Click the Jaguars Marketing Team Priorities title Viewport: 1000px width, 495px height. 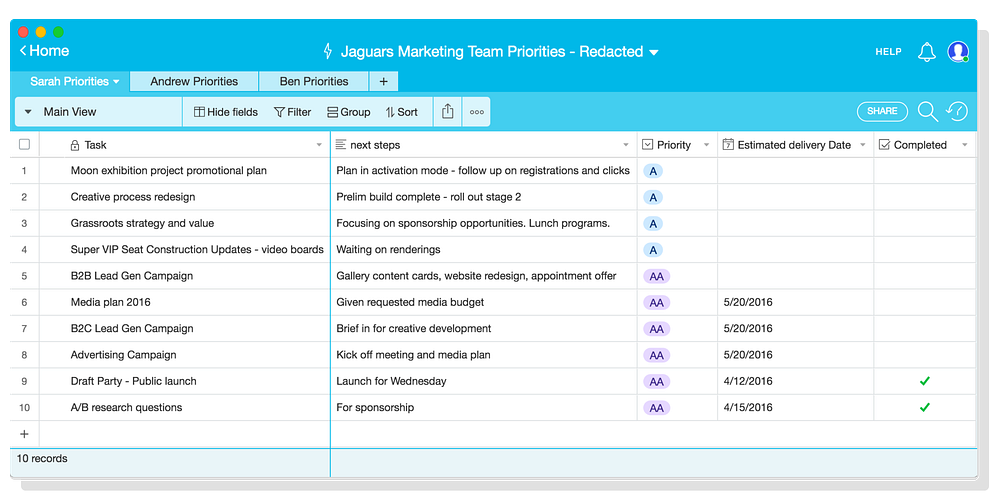pos(492,52)
